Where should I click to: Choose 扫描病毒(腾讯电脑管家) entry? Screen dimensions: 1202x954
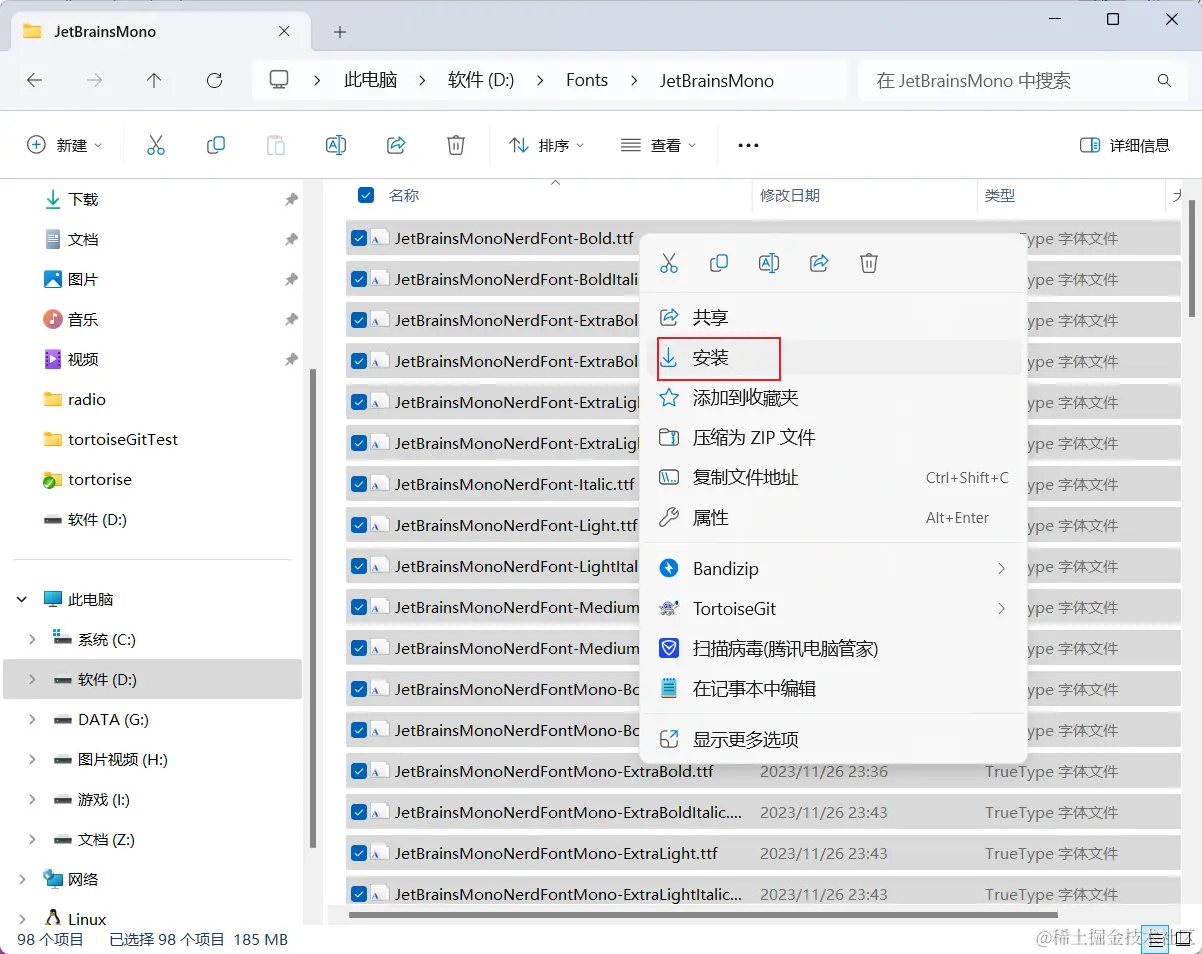click(832, 649)
